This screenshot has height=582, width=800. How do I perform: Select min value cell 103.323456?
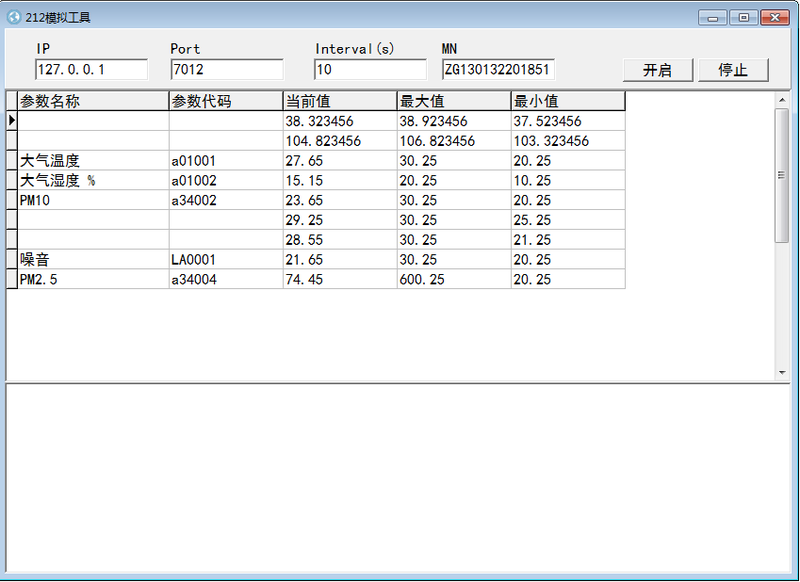tap(568, 141)
